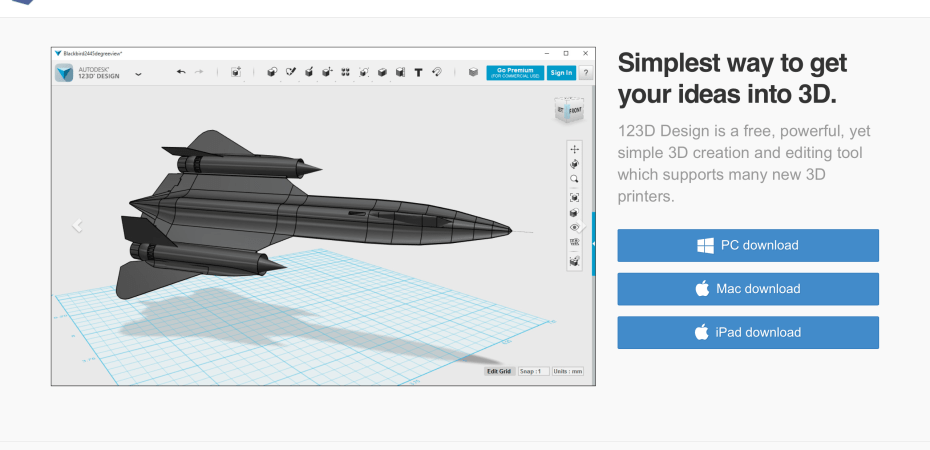The height and width of the screenshot is (450, 930).
Task: Toggle the grid snapping icon in navigation bar
Action: (574, 243)
